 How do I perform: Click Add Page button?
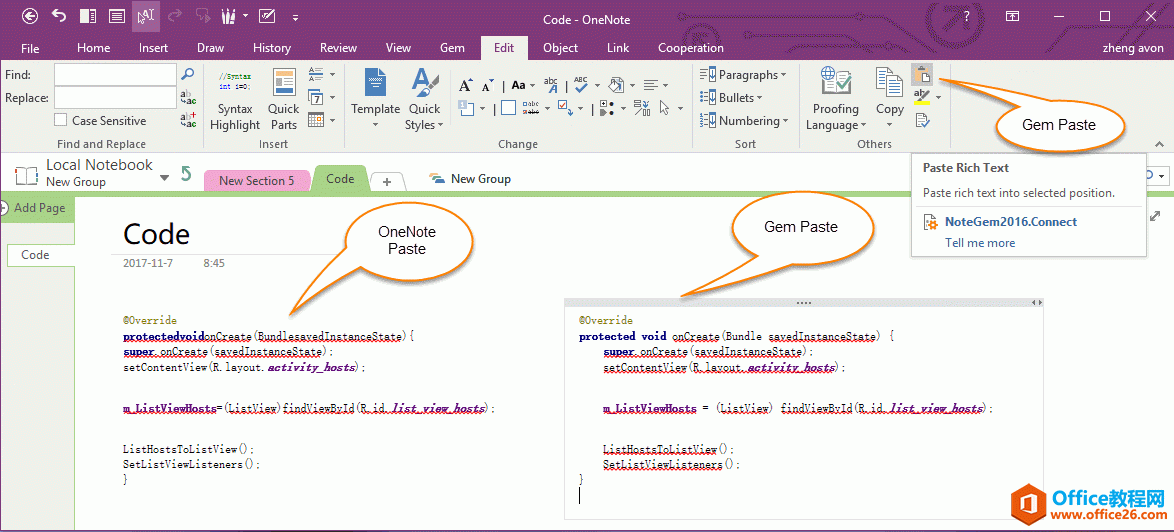point(37,208)
